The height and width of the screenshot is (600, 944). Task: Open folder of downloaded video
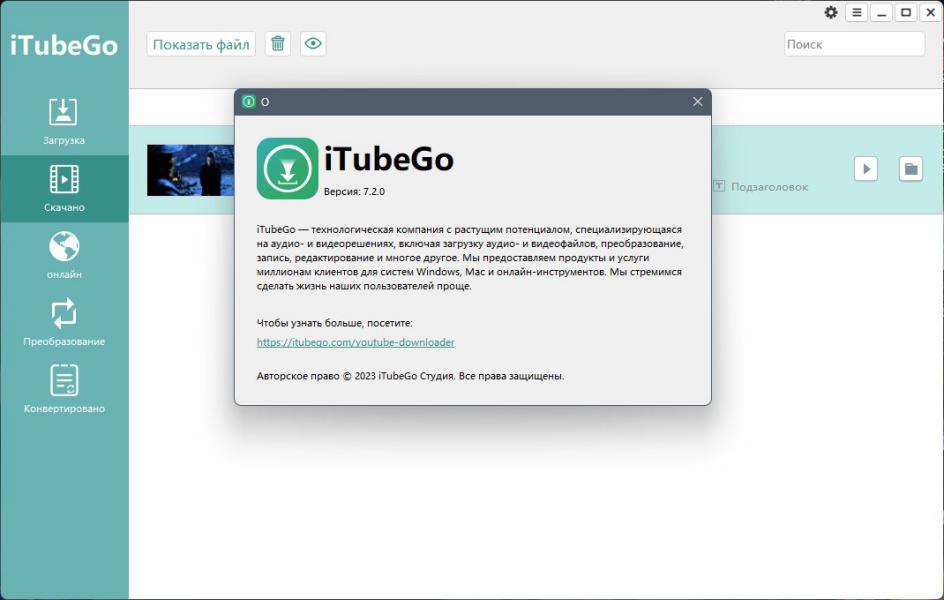(911, 169)
